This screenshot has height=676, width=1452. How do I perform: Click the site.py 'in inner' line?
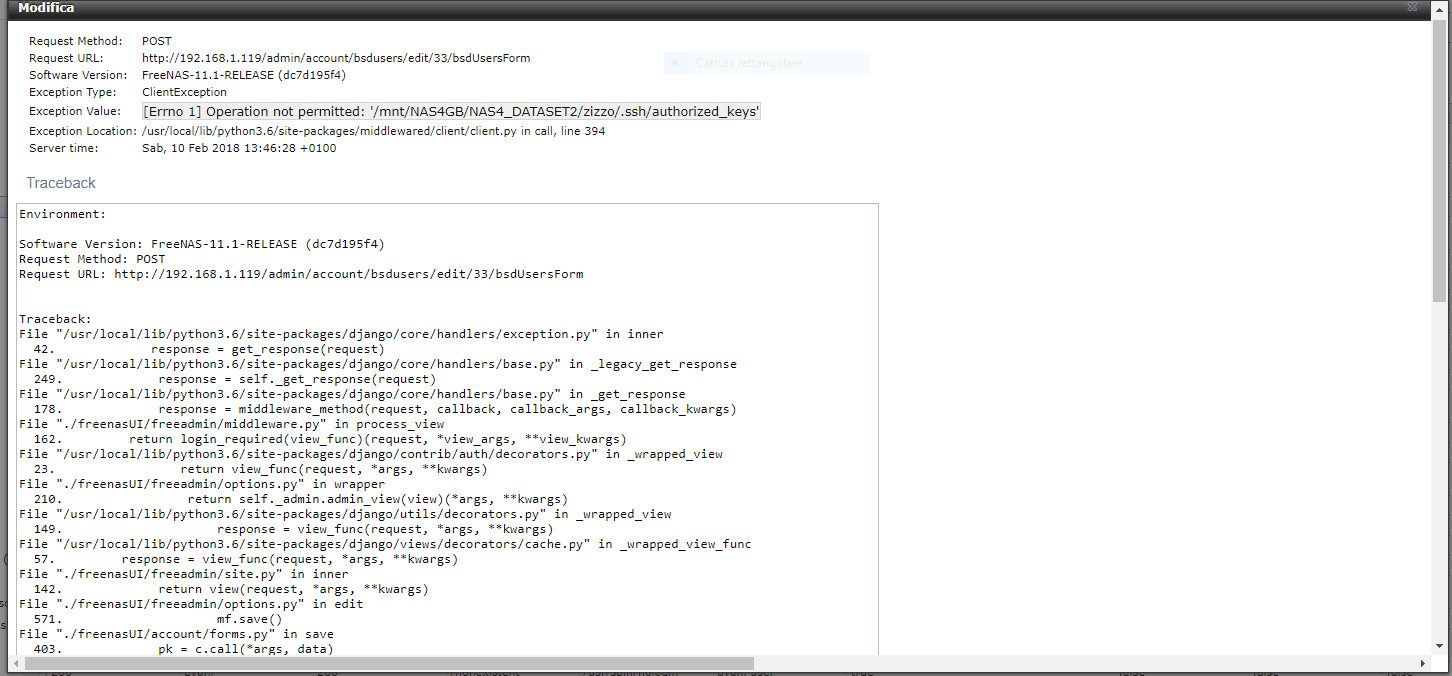tap(184, 574)
